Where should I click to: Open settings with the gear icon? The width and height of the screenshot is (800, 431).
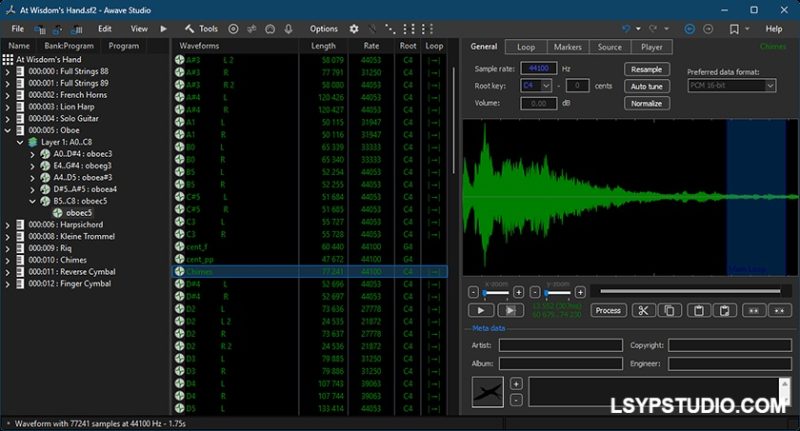[354, 29]
